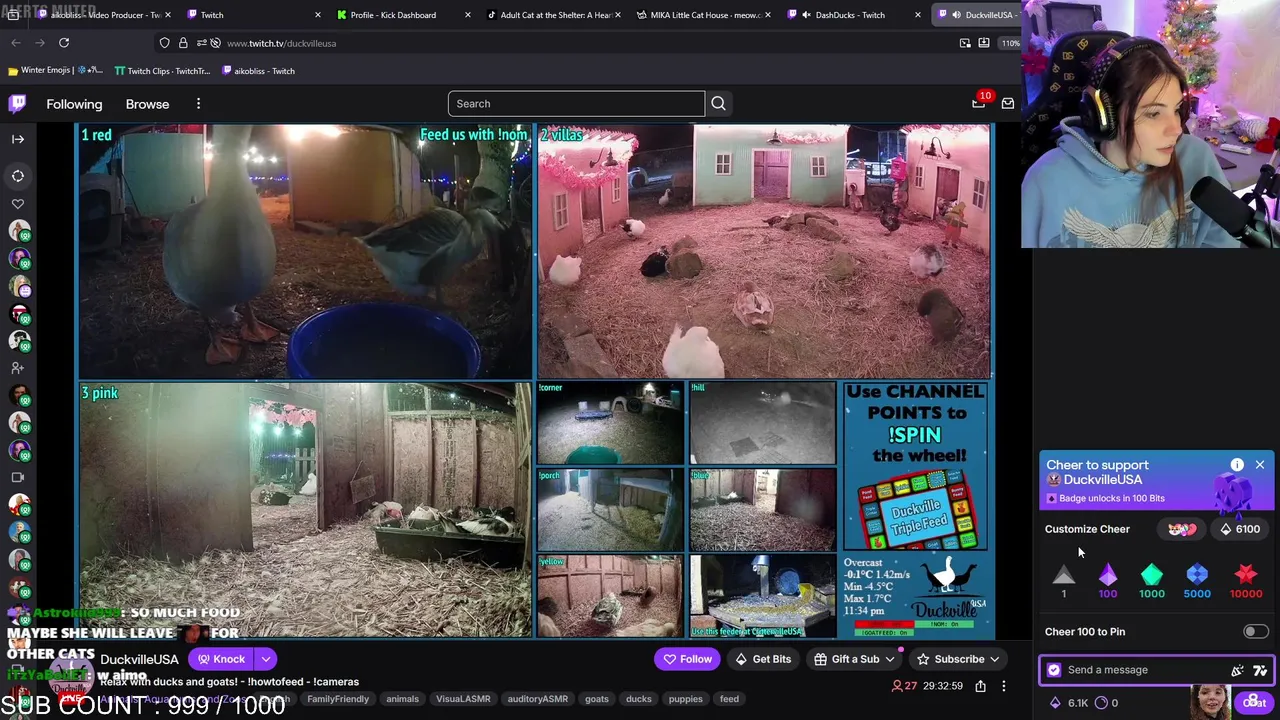
Task: Go back in browser history
Action: (16, 43)
